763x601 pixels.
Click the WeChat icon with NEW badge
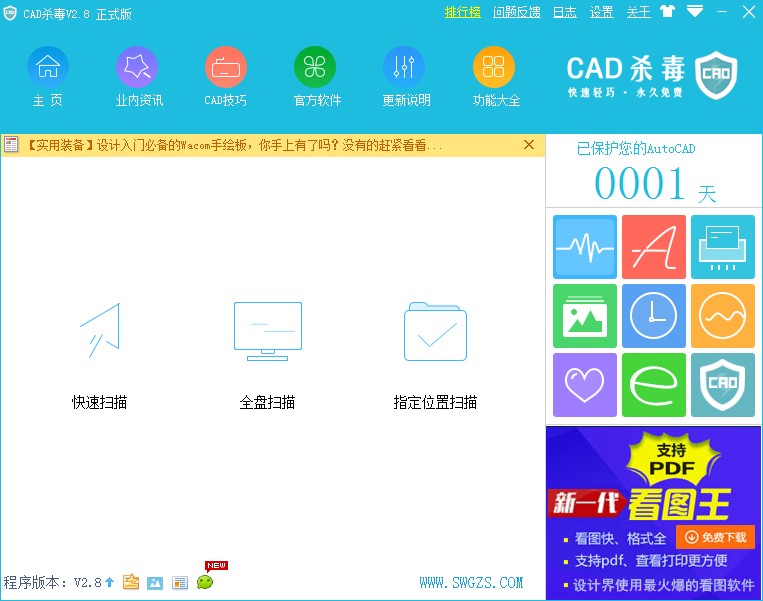click(205, 582)
